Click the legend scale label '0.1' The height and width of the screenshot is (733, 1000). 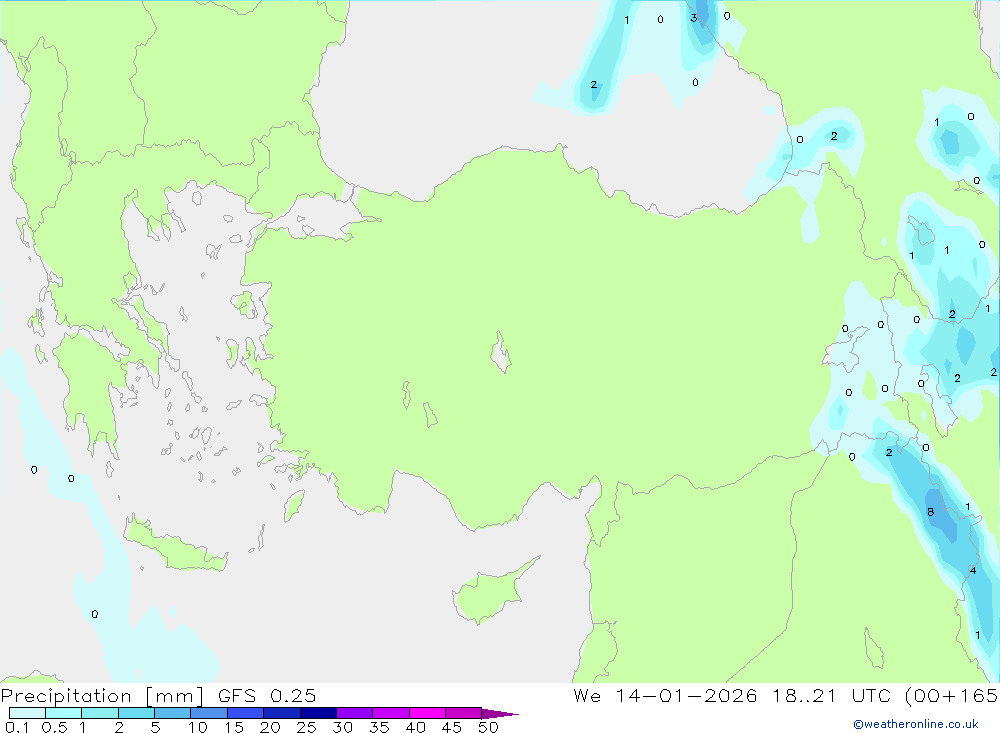click(17, 727)
